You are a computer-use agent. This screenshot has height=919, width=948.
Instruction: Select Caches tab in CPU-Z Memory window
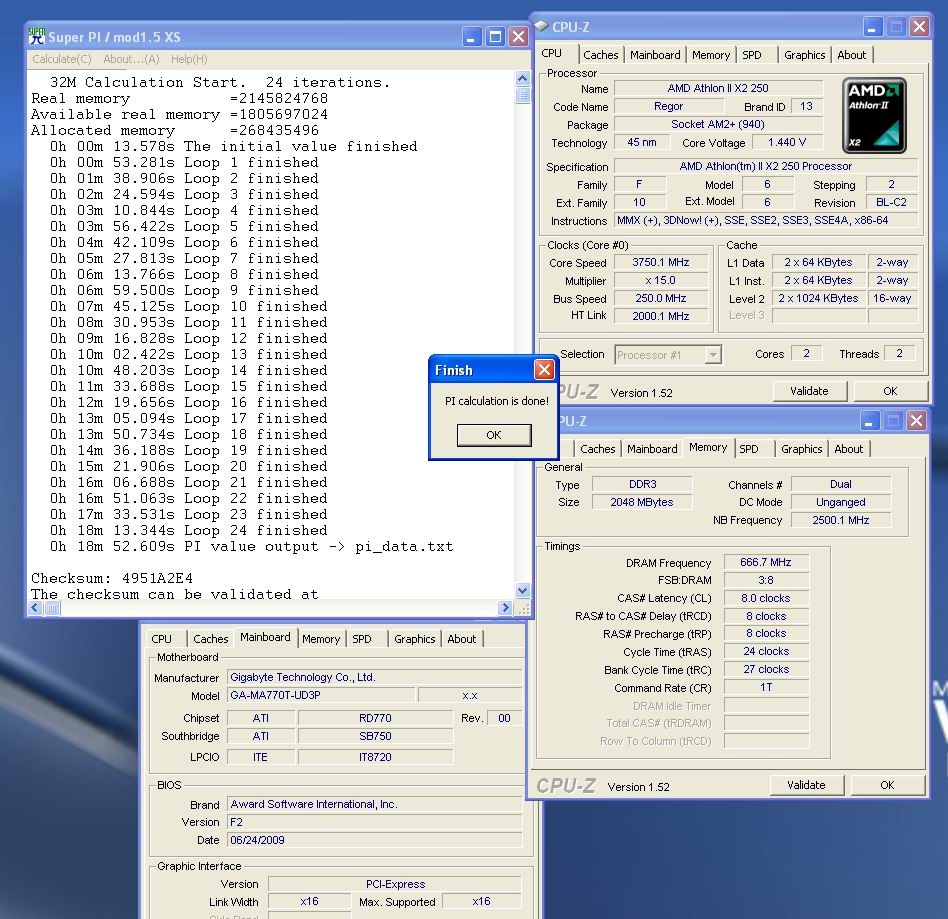597,449
